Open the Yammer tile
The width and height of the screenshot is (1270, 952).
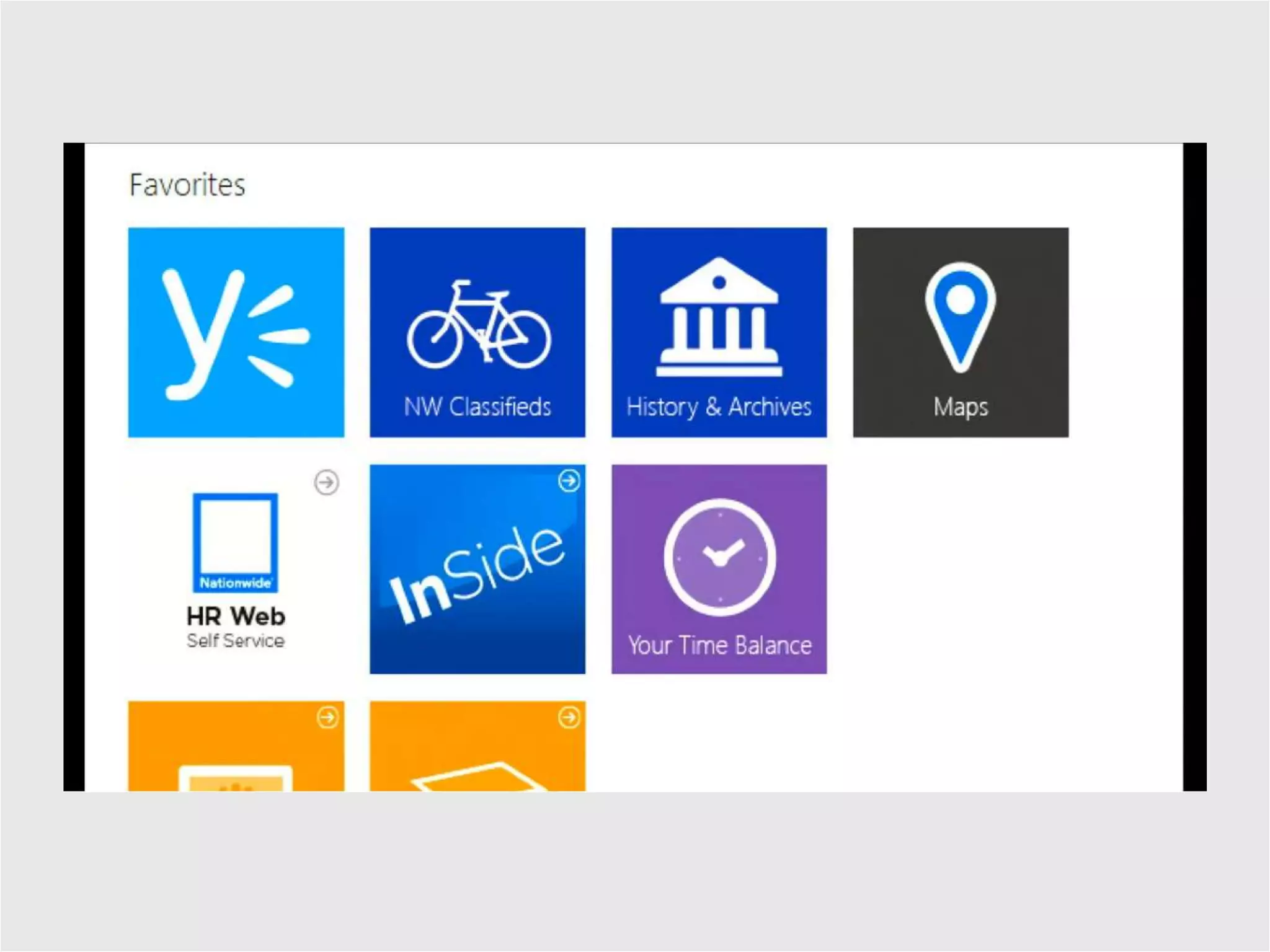point(236,332)
